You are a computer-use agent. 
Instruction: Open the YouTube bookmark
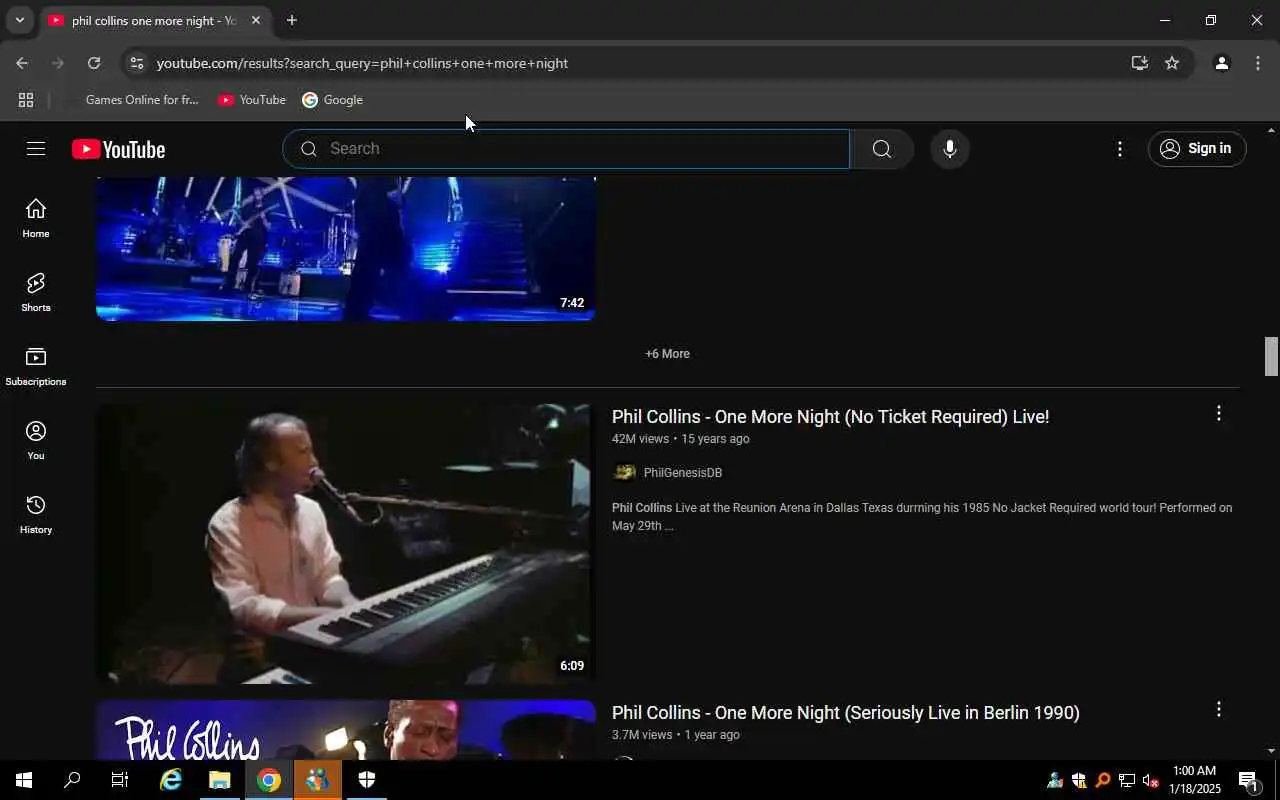point(252,100)
